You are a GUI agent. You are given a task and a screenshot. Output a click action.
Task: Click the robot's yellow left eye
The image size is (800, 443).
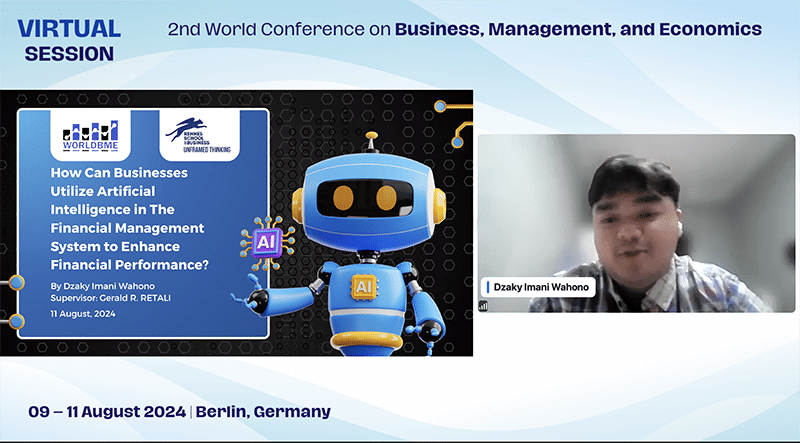[x=343, y=196]
